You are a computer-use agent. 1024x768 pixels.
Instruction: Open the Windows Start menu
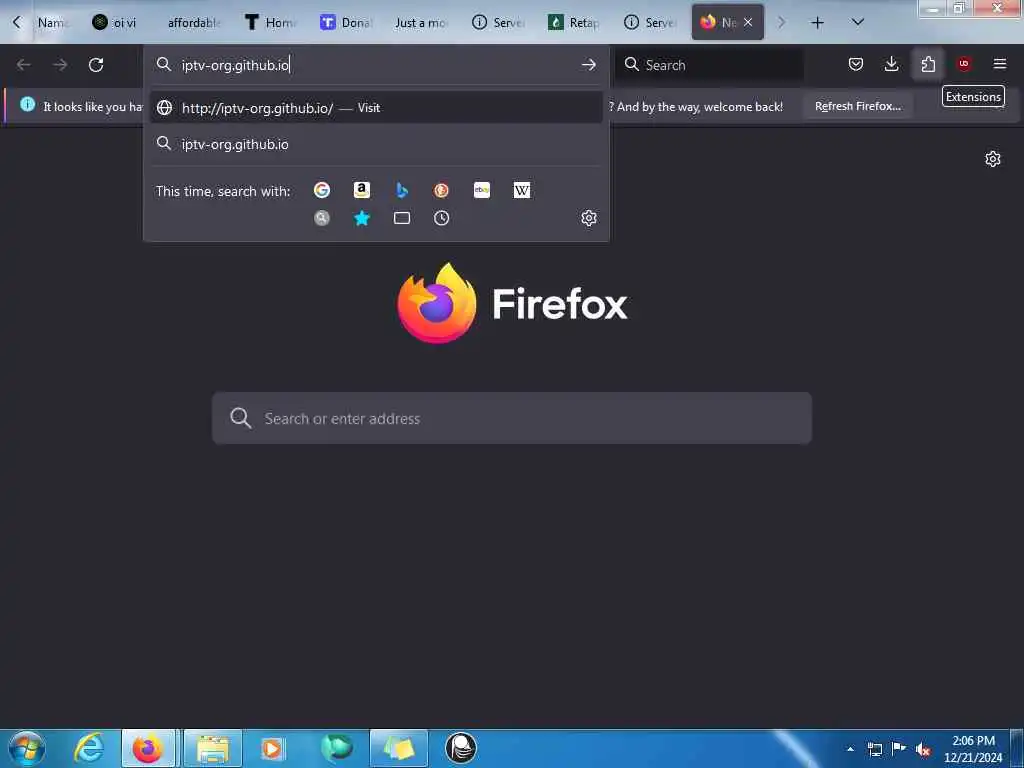(27, 748)
